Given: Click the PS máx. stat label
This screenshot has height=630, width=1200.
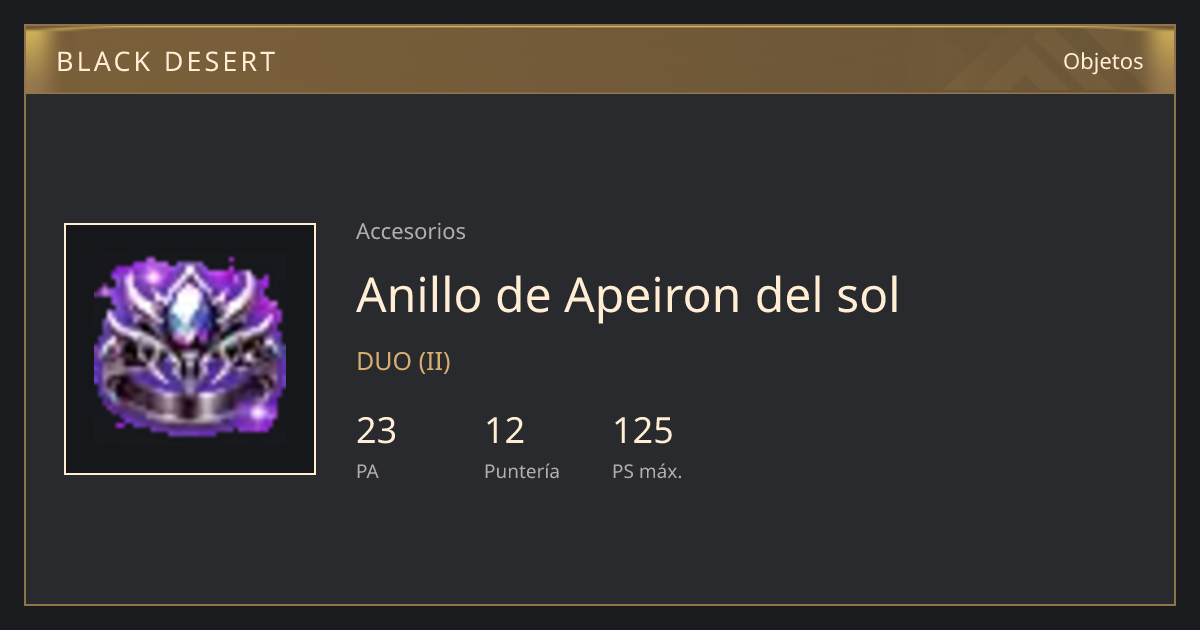Looking at the screenshot, I should [647, 471].
